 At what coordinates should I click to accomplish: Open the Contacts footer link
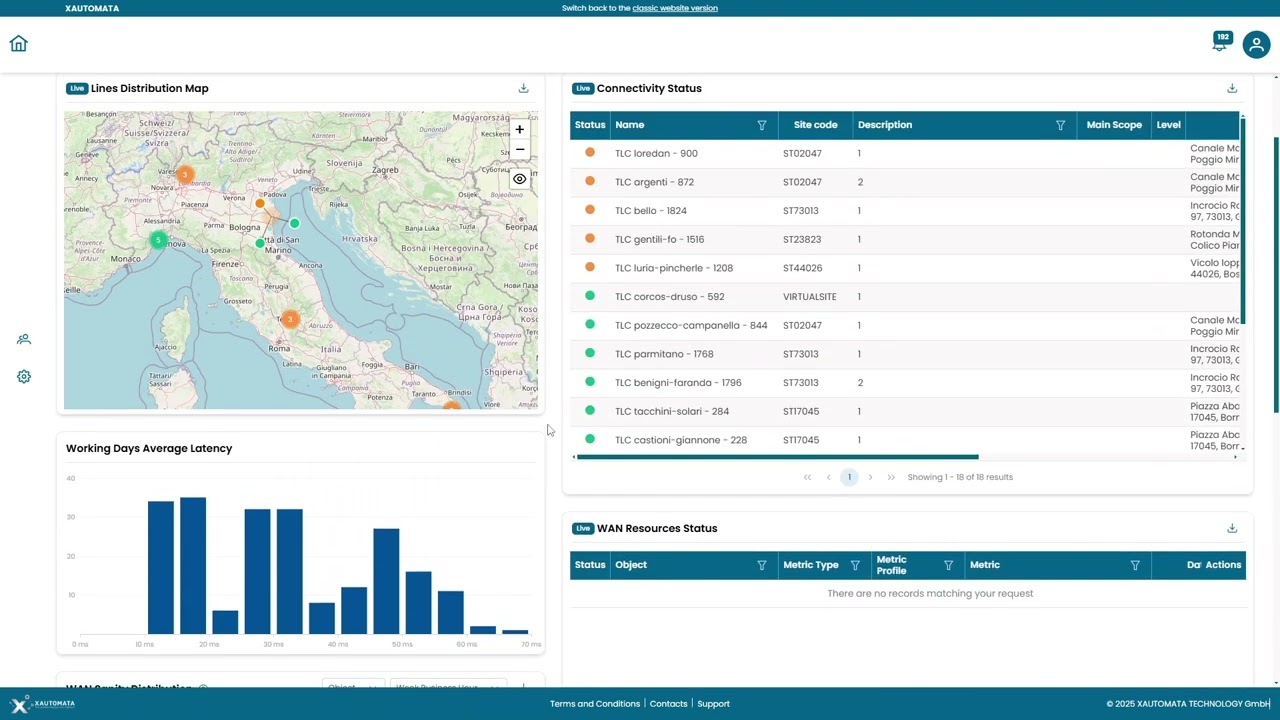click(x=668, y=704)
